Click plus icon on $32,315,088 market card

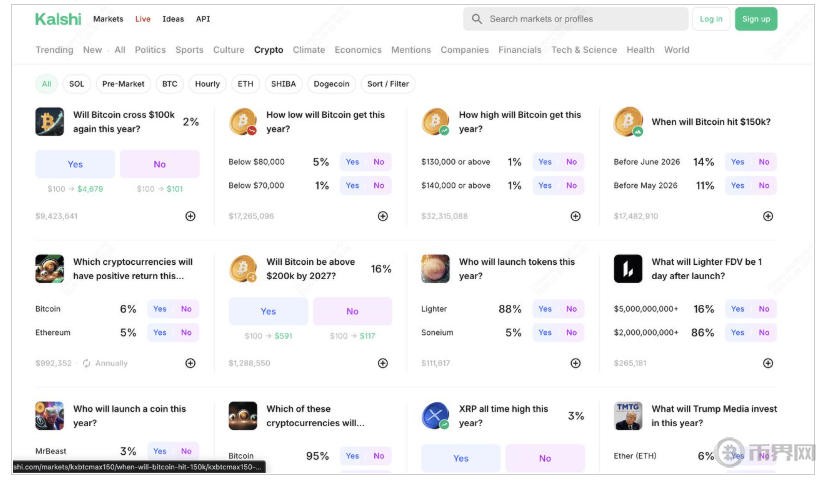point(575,216)
